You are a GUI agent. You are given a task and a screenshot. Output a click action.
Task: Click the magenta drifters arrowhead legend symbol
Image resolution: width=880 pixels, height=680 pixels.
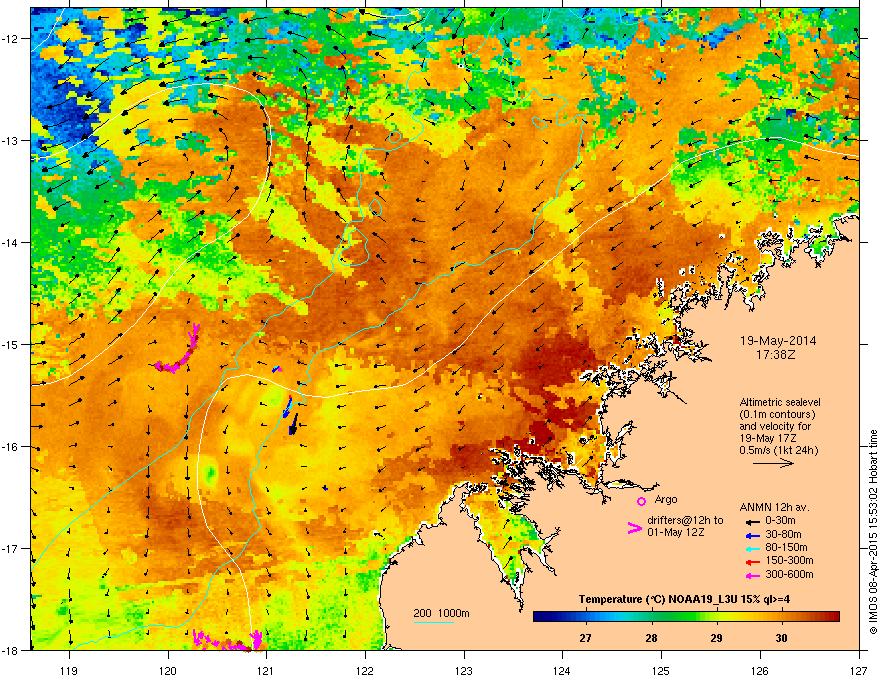(634, 527)
